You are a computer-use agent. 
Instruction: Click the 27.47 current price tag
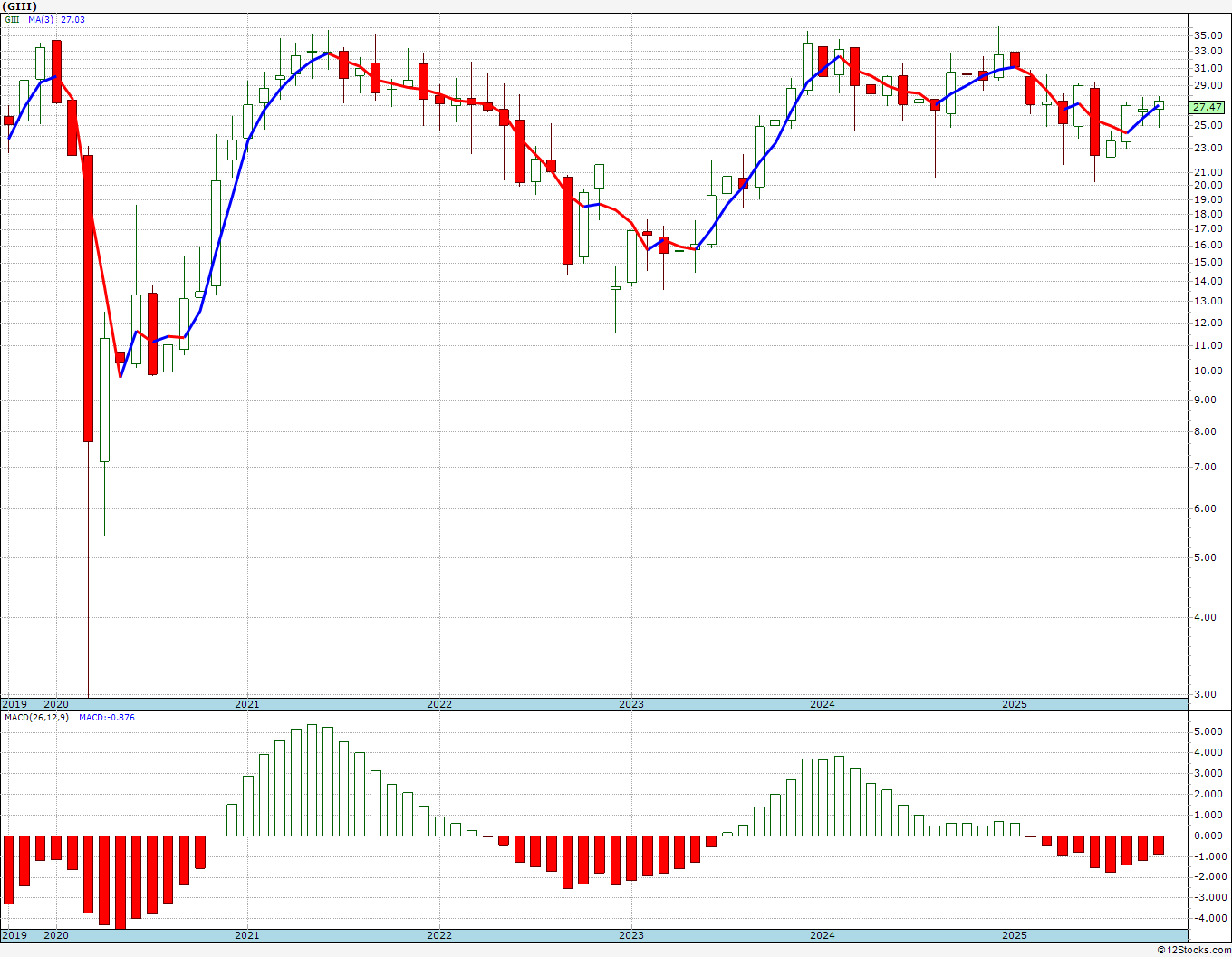coord(1208,107)
